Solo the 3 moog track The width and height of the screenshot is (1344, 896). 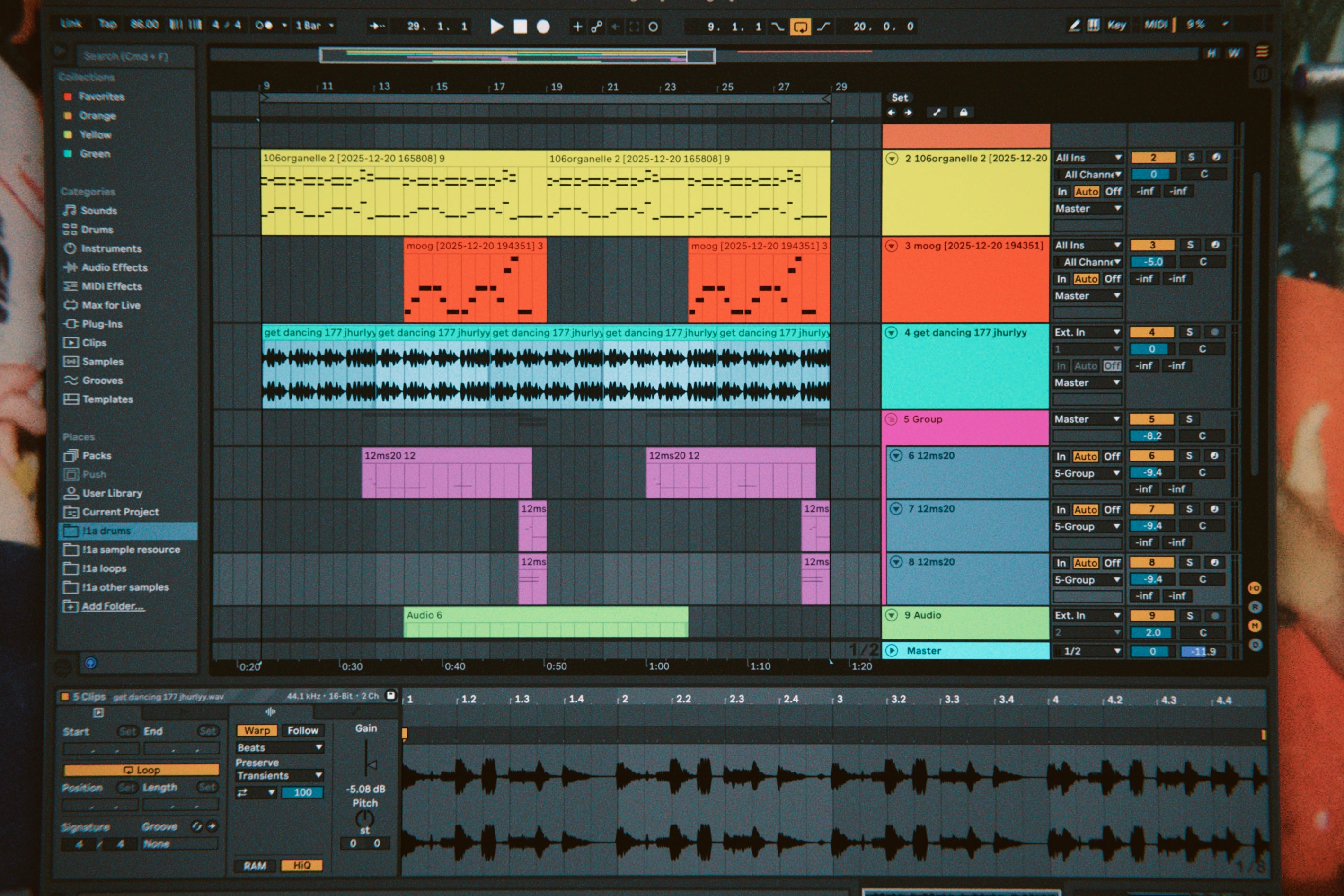click(x=1190, y=245)
